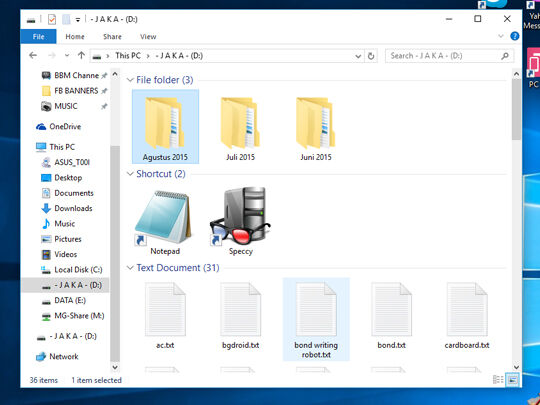Switch to details view button
The height and width of the screenshot is (405, 540).
pyautogui.click(x=498, y=380)
